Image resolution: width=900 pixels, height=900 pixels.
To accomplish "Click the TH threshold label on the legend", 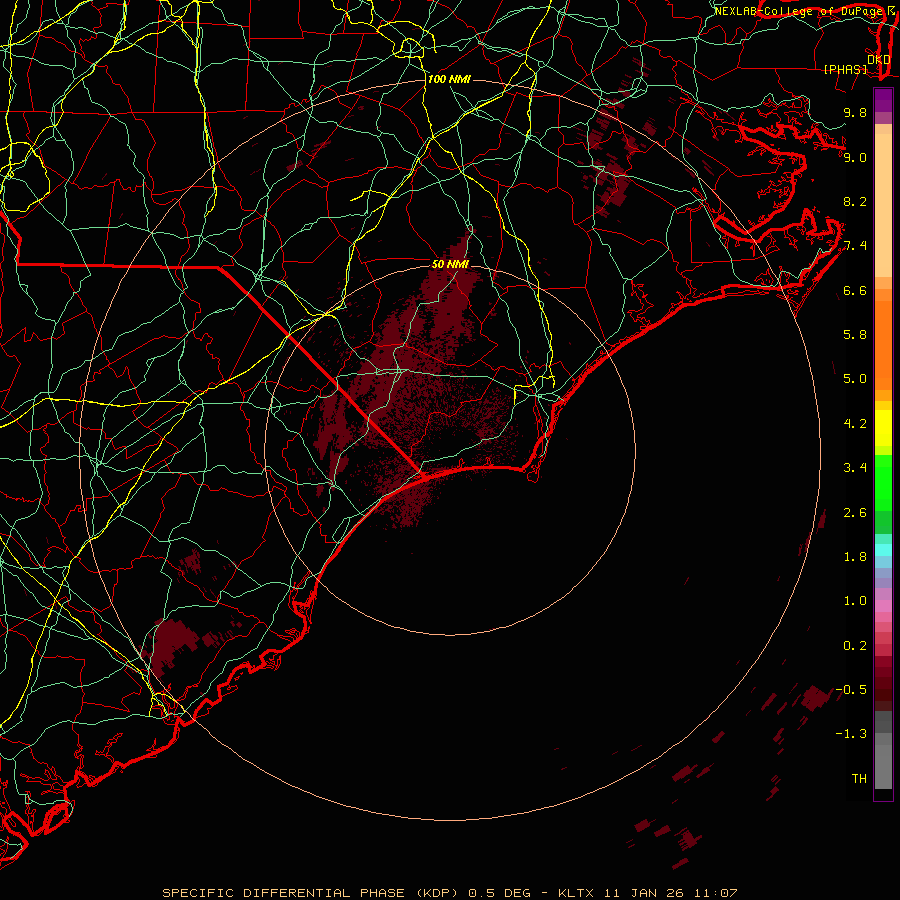I will coord(859,779).
